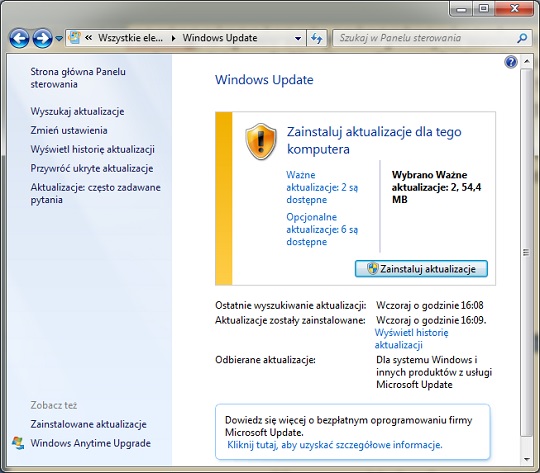The image size is (540, 473).
Task: Open 'Opcjonalne aktualizacje: 6 są dostępne' link
Action: [x=322, y=229]
